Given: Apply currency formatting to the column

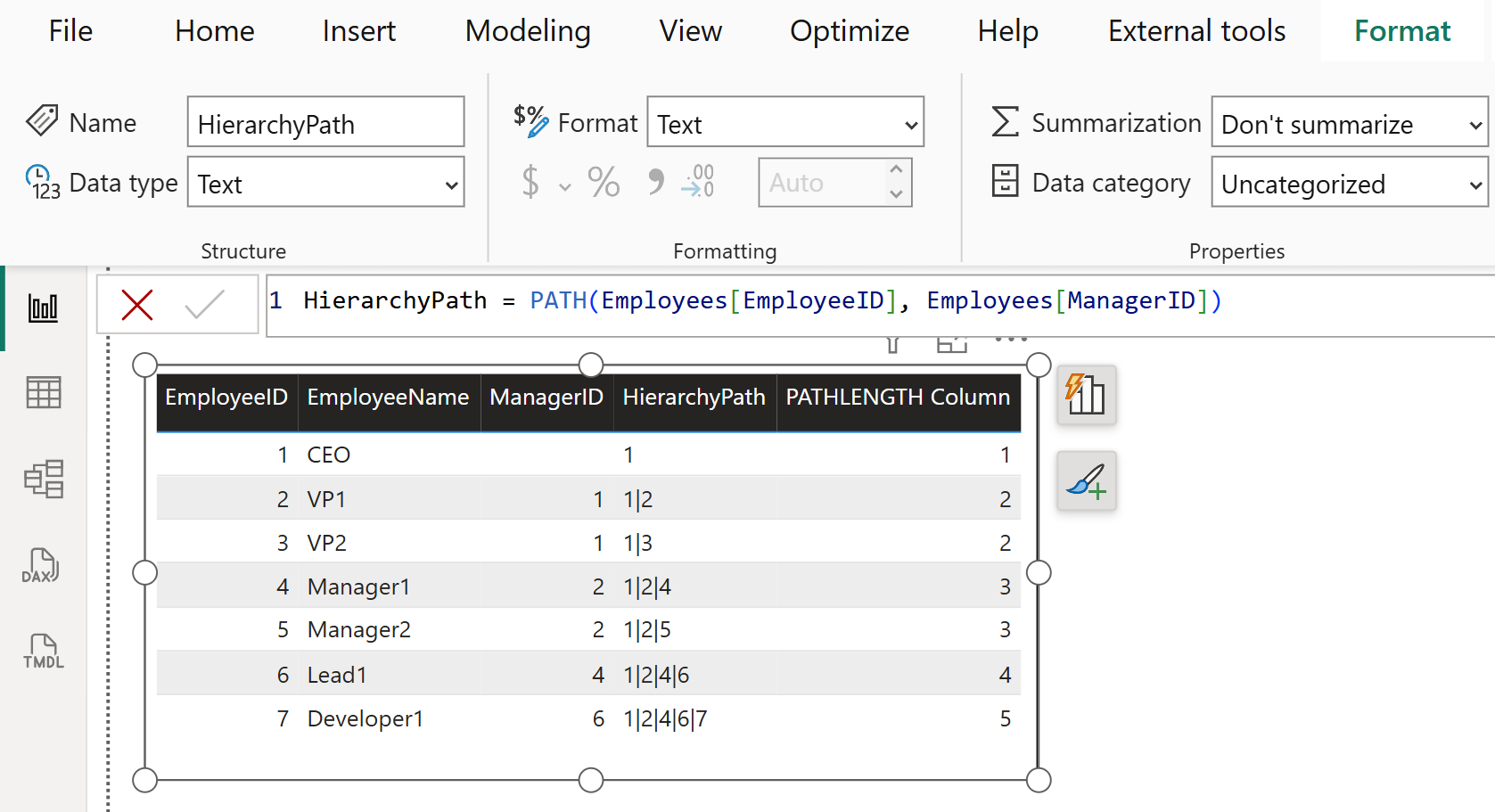Looking at the screenshot, I should (530, 182).
